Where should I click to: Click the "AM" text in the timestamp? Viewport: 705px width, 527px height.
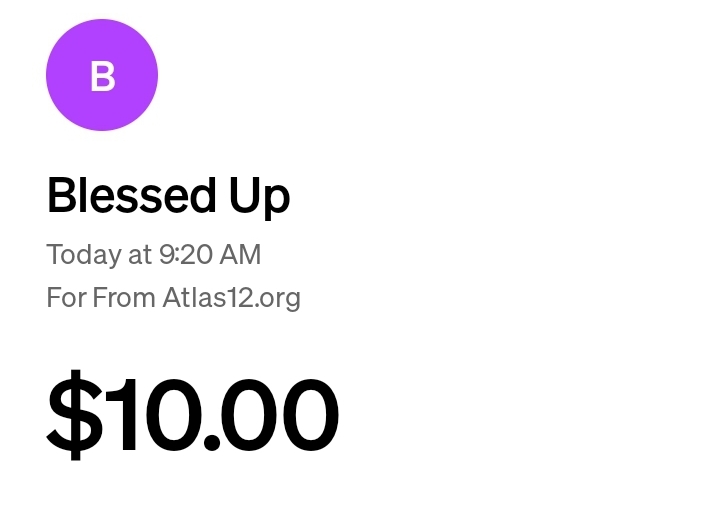pos(240,255)
